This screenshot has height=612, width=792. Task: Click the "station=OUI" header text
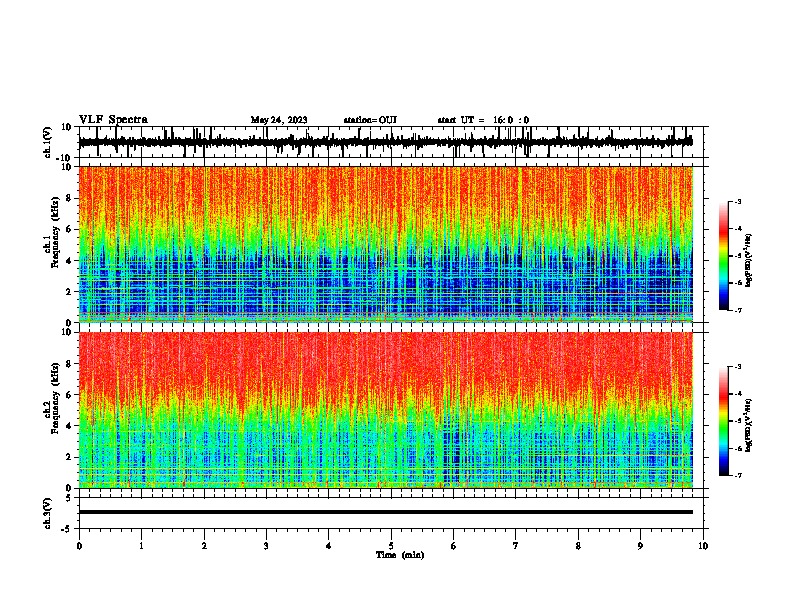(370, 120)
